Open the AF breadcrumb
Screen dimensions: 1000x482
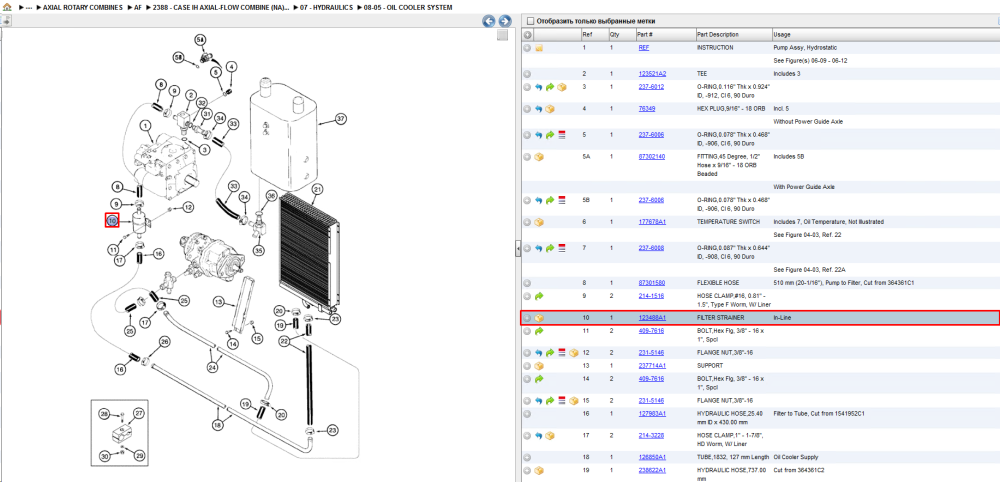coord(138,7)
